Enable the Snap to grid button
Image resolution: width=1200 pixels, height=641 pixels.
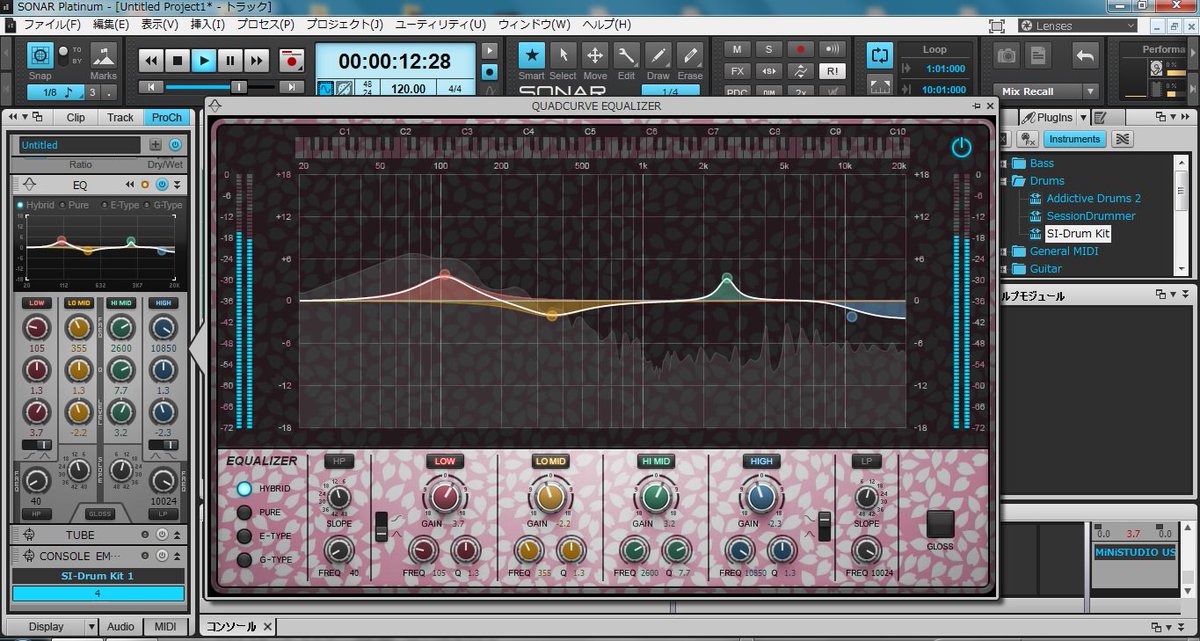pos(40,55)
